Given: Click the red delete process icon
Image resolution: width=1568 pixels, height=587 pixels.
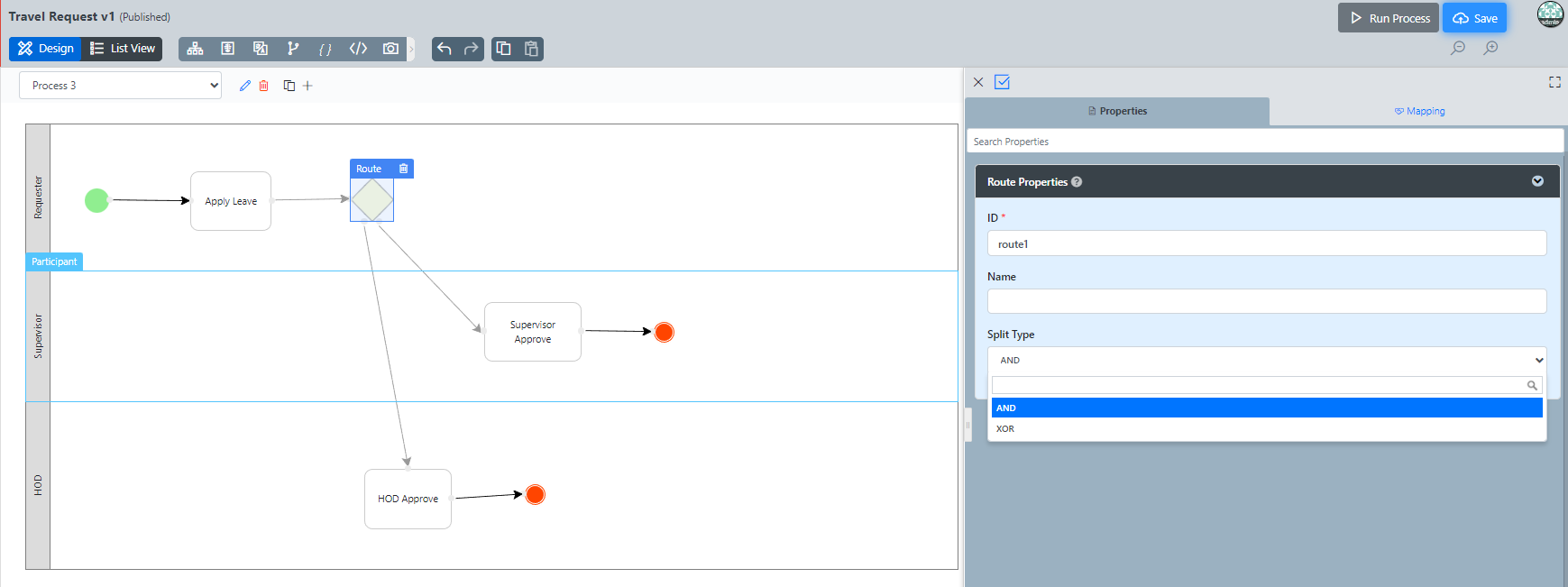Looking at the screenshot, I should (264, 86).
